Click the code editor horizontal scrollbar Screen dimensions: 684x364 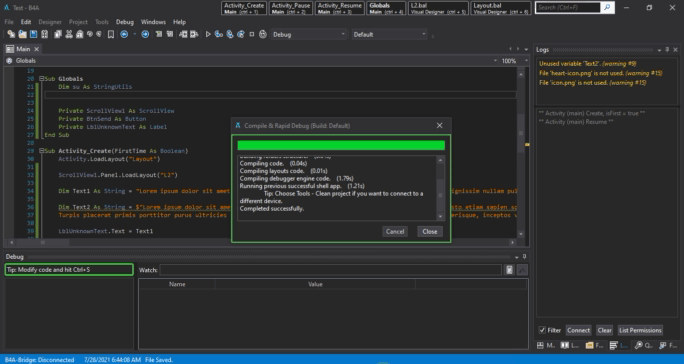pyautogui.click(x=262, y=242)
